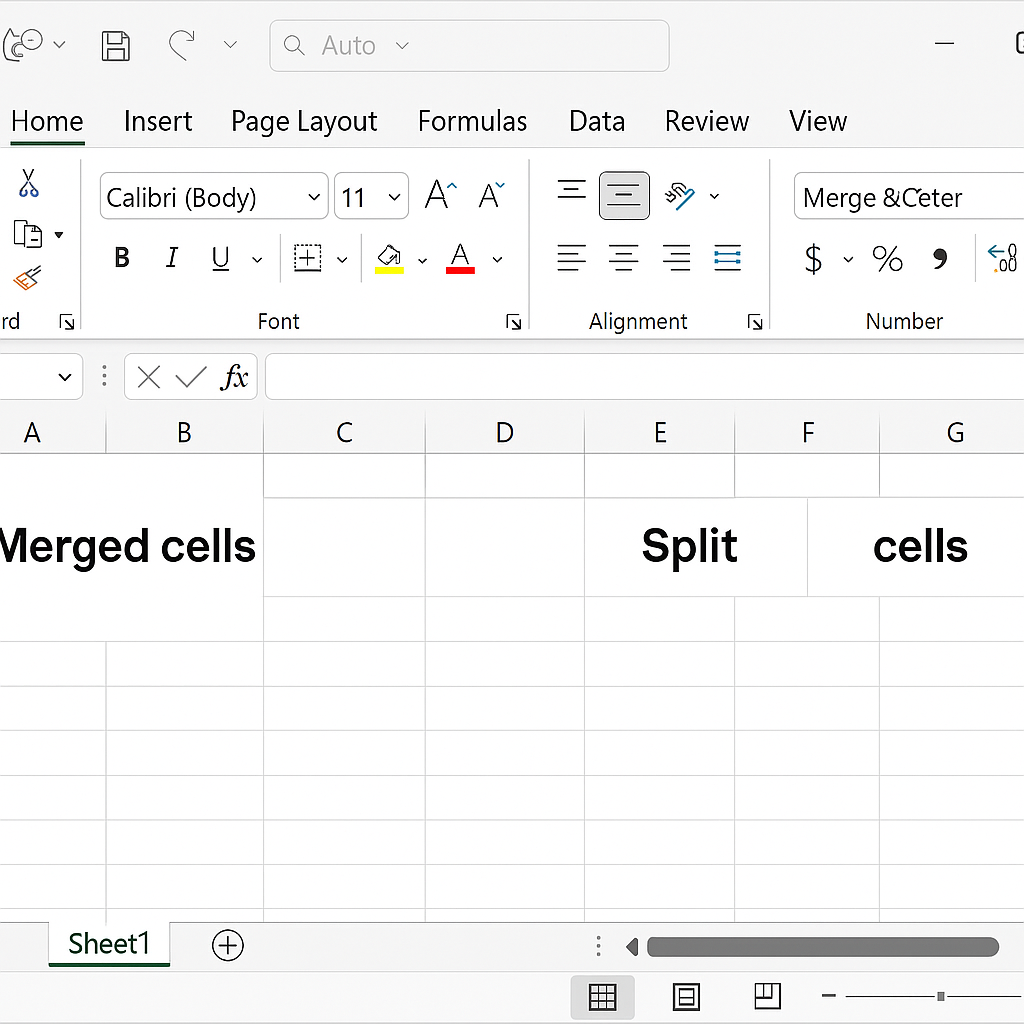Confirm entry with checkmark button
Viewport: 1024px width, 1024px height.
click(x=191, y=377)
